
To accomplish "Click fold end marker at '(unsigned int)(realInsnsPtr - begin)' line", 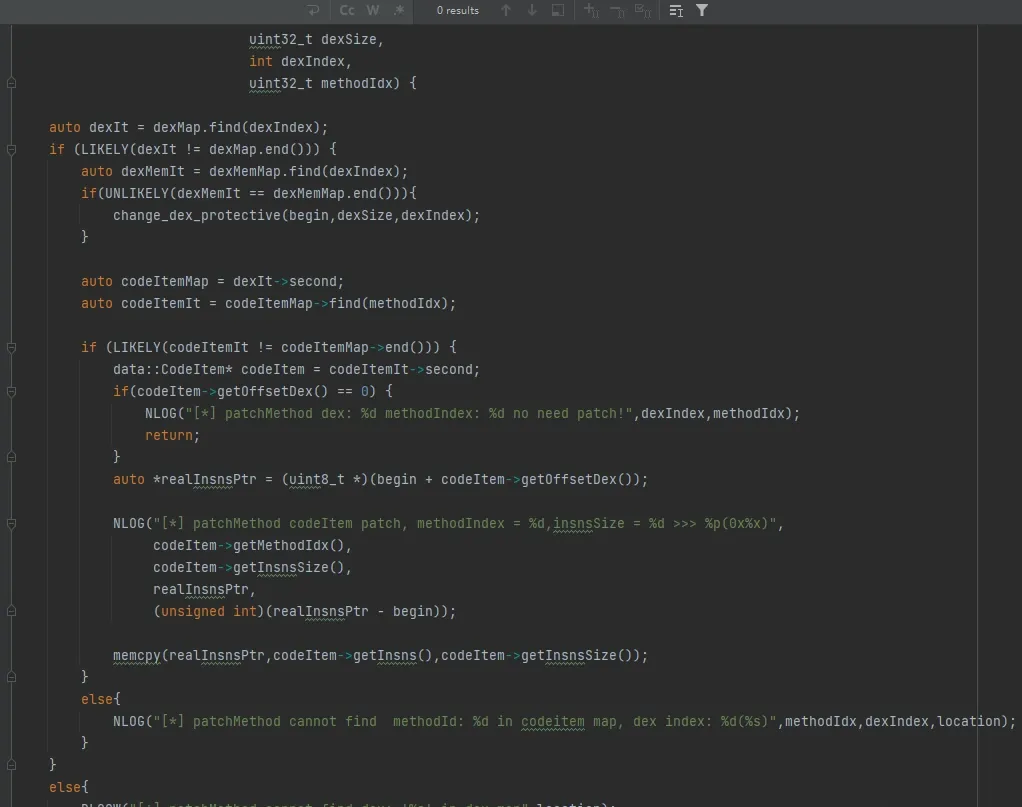I will coord(11,611).
